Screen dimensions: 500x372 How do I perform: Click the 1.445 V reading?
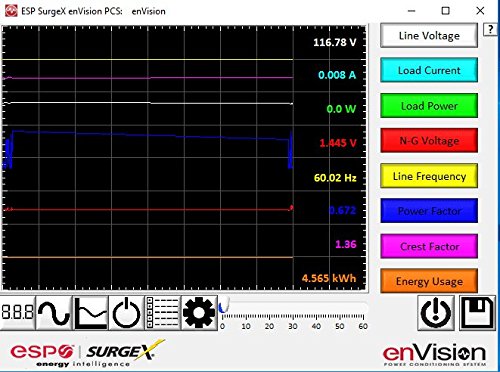pyautogui.click(x=338, y=143)
